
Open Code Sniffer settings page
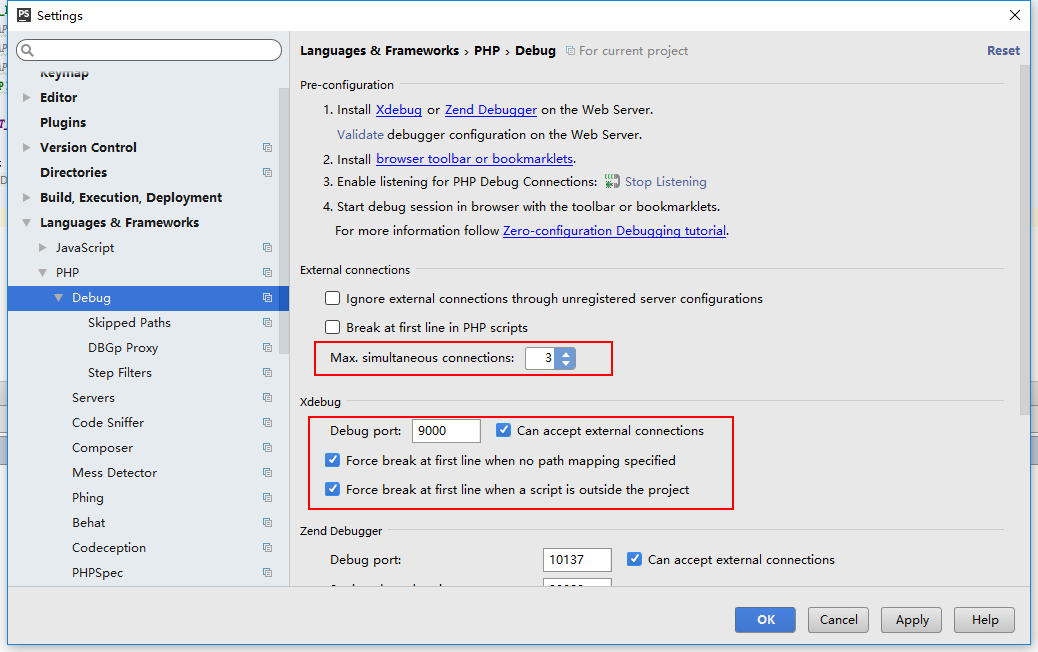(108, 423)
